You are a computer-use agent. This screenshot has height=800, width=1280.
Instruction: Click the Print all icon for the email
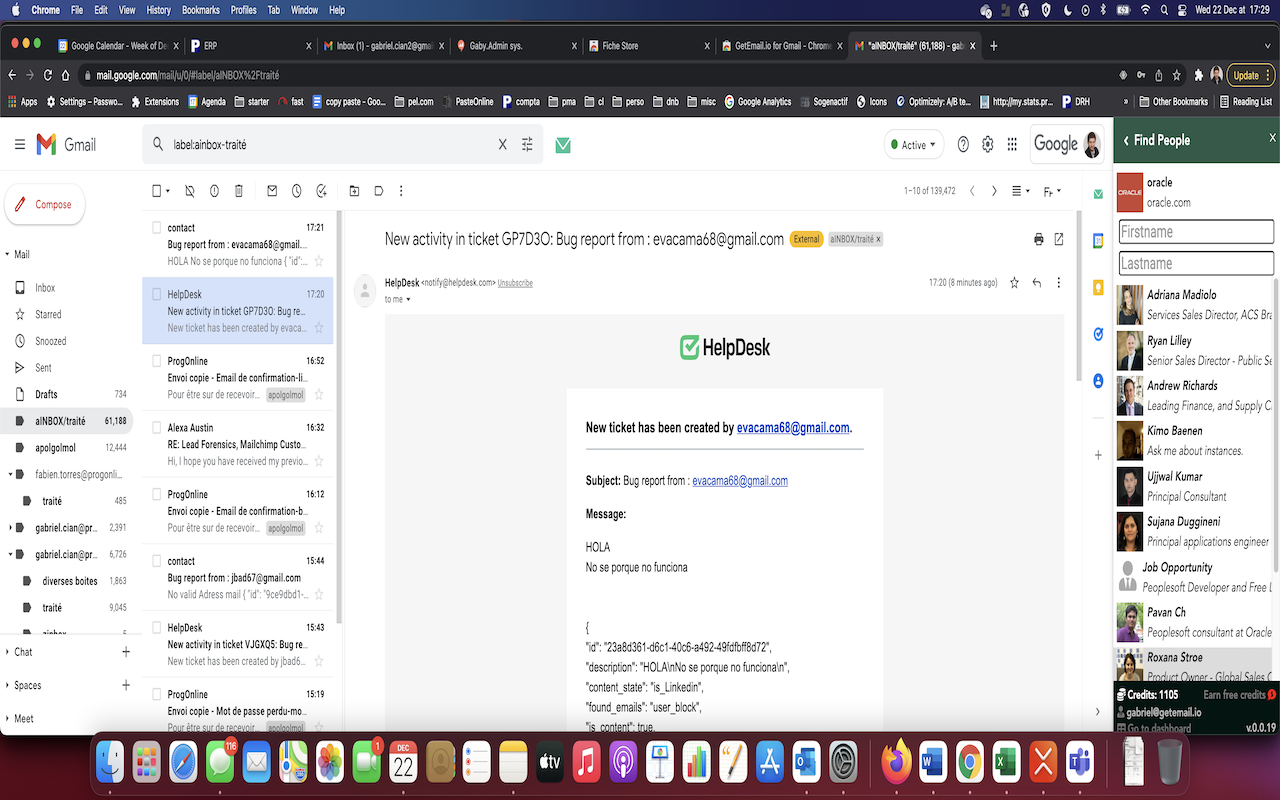click(x=1039, y=239)
